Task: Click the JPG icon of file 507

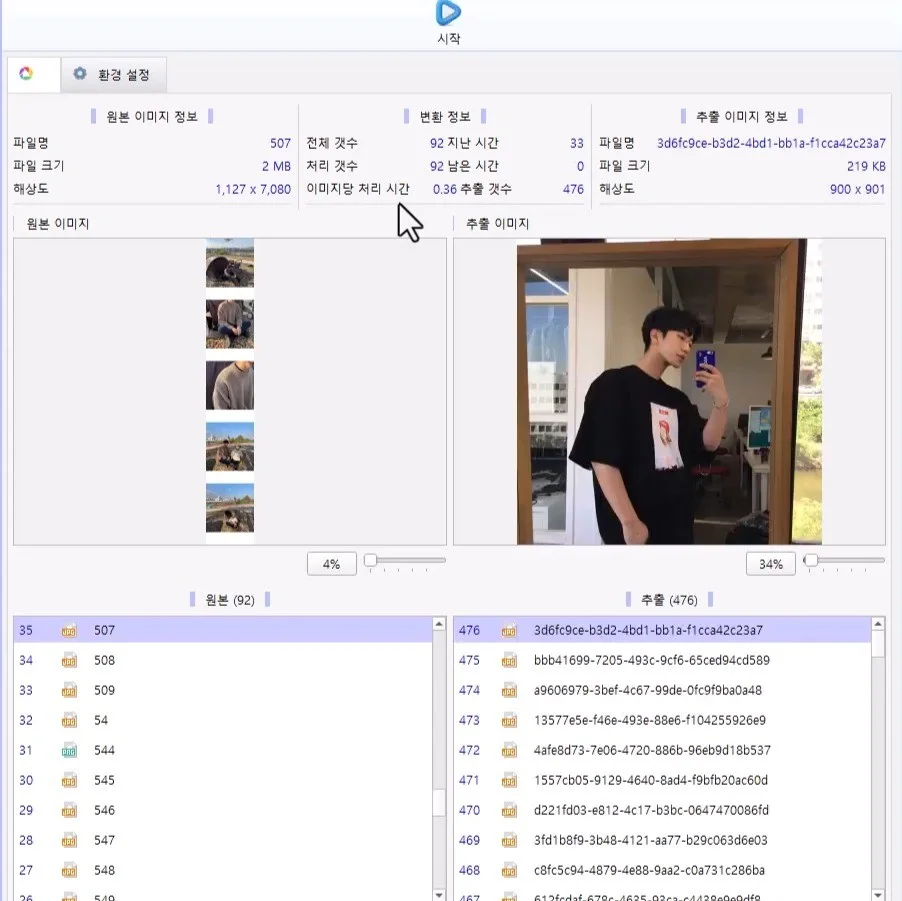Action: pos(69,630)
